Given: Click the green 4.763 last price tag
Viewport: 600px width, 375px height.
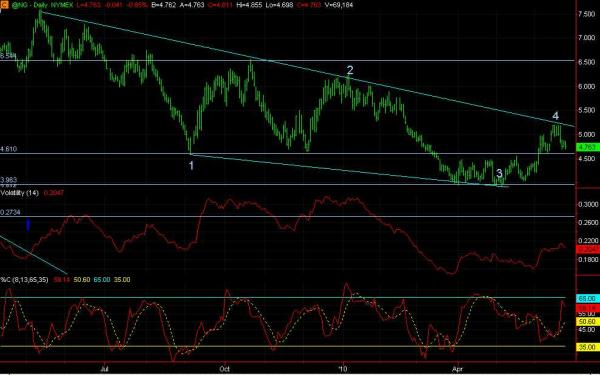Looking at the screenshot, I should [x=587, y=147].
